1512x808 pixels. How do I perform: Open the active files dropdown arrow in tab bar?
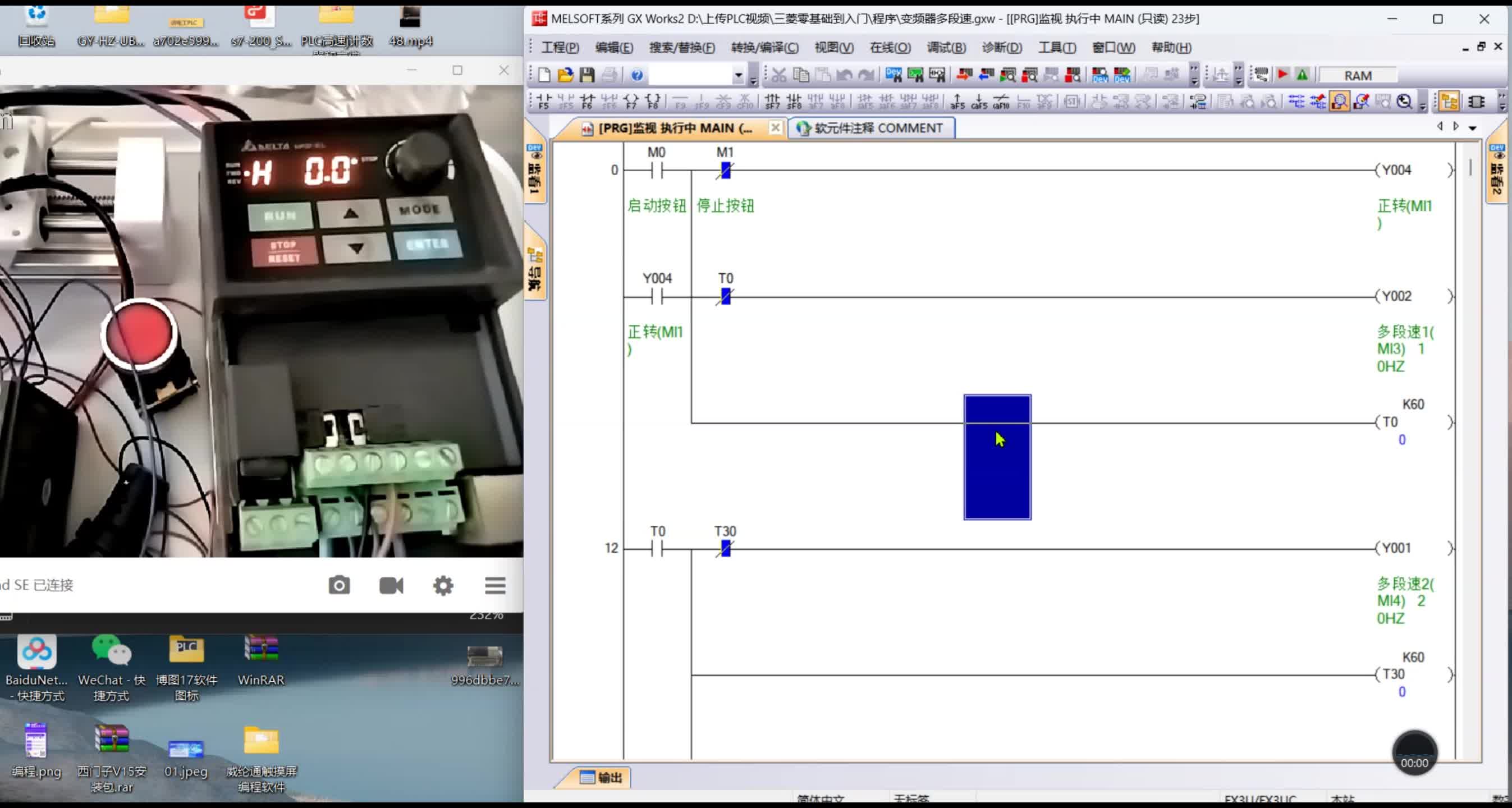pyautogui.click(x=1473, y=127)
